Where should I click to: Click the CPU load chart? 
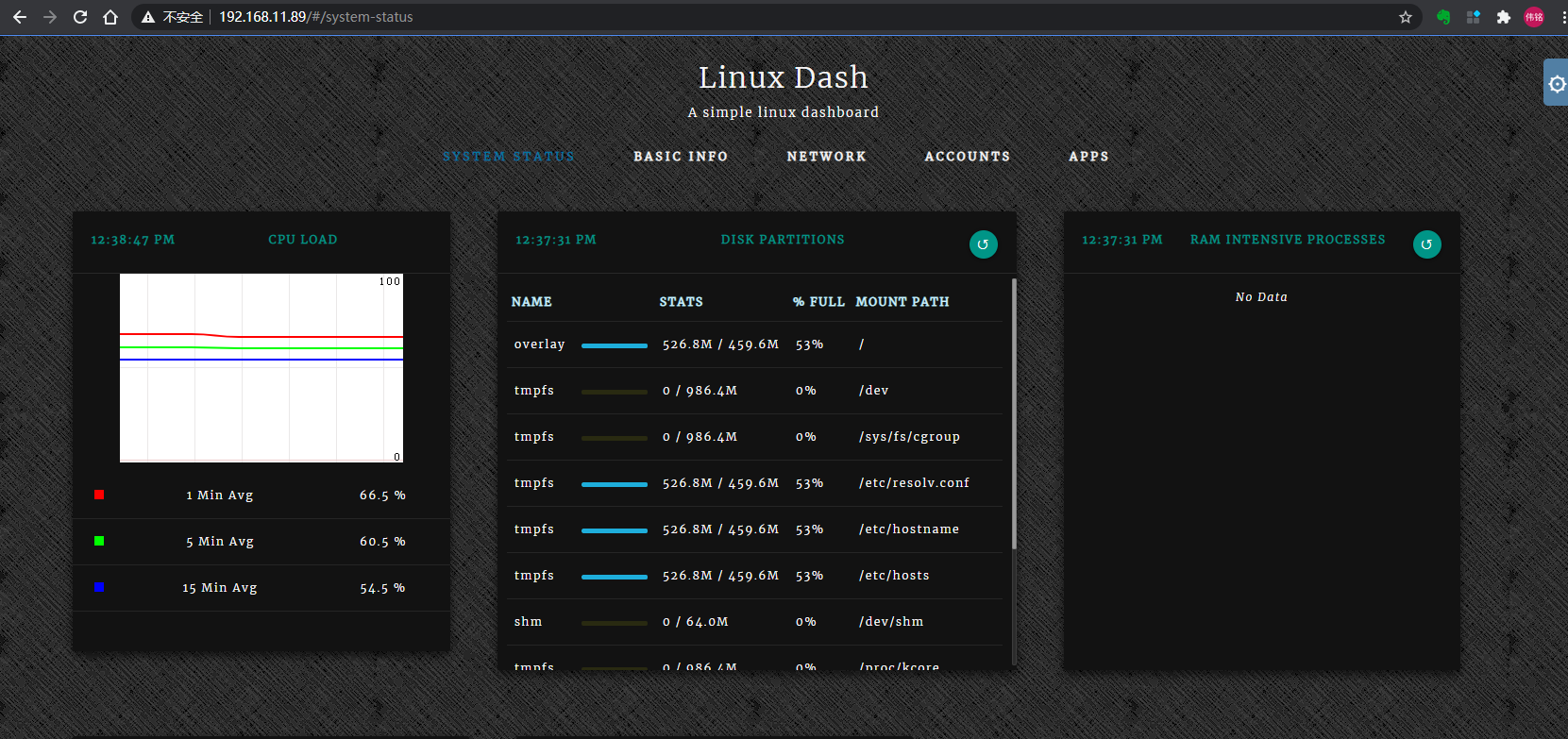261,368
